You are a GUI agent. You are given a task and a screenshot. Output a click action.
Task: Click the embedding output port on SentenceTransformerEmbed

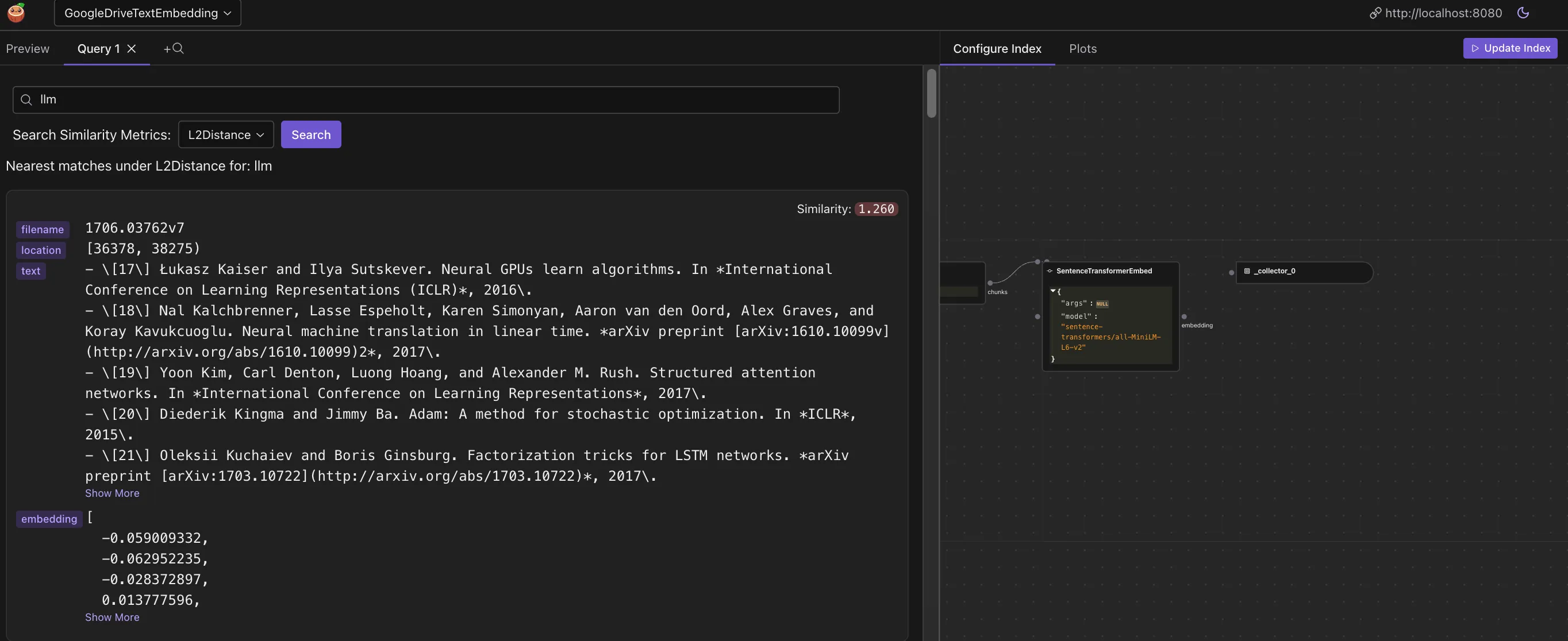coord(1184,317)
